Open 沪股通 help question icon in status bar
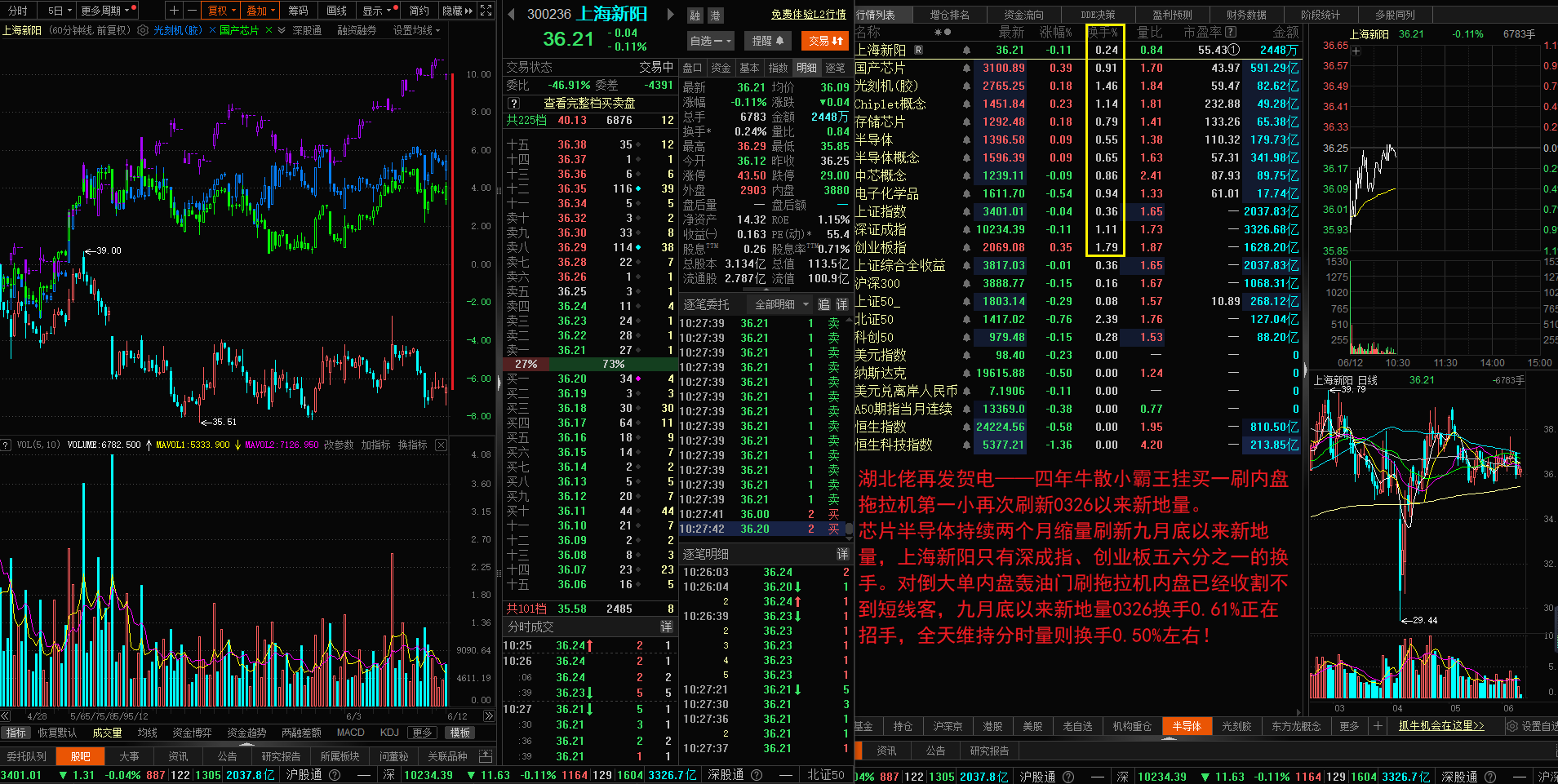Viewport: 1558px width, 784px height. [334, 775]
